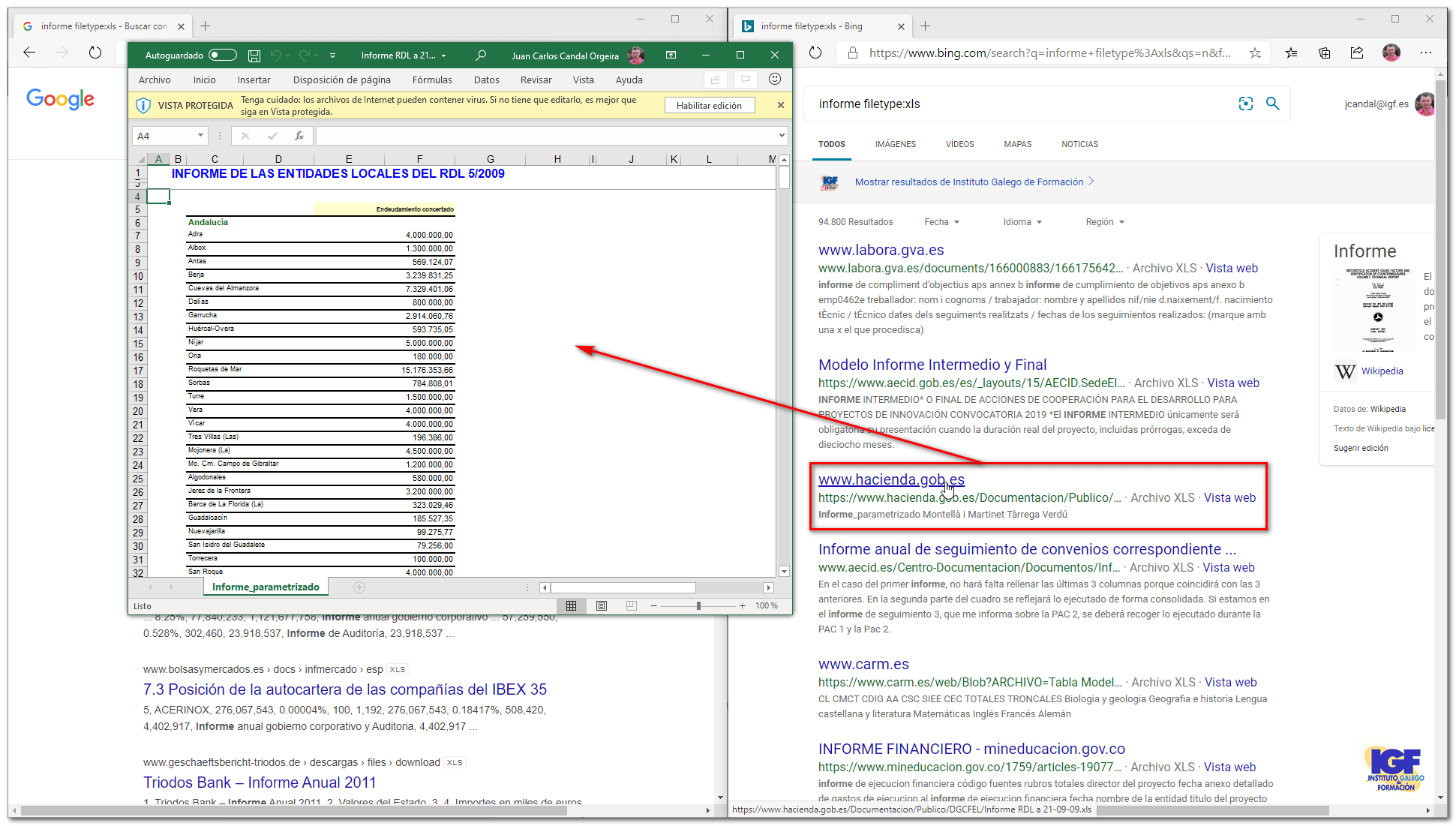Image resolution: width=1456 pixels, height=826 pixels.
Task: Open the Customize Quick Access Toolbar dropdown
Action: (x=332, y=56)
